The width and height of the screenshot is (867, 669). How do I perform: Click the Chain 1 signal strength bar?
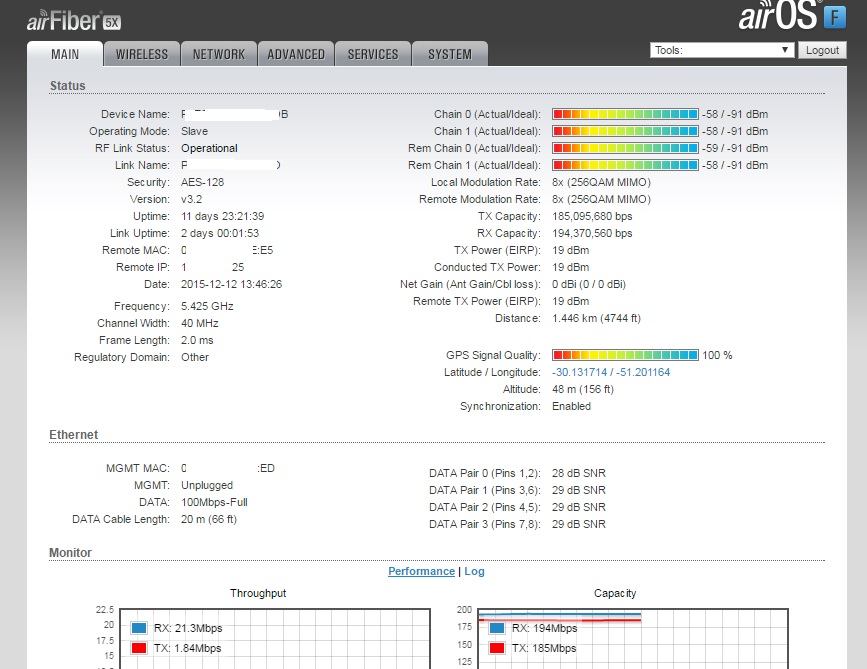pyautogui.click(x=625, y=131)
